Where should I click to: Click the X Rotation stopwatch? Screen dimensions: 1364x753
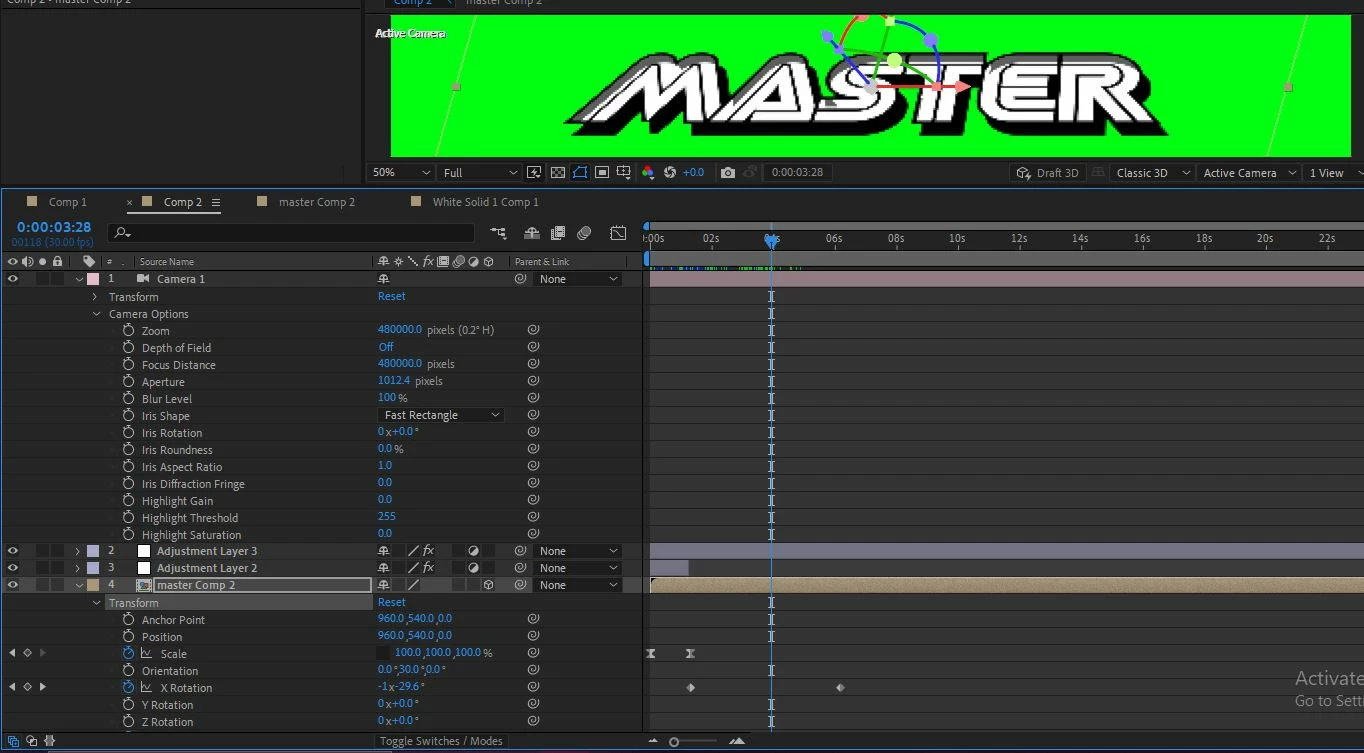point(128,687)
